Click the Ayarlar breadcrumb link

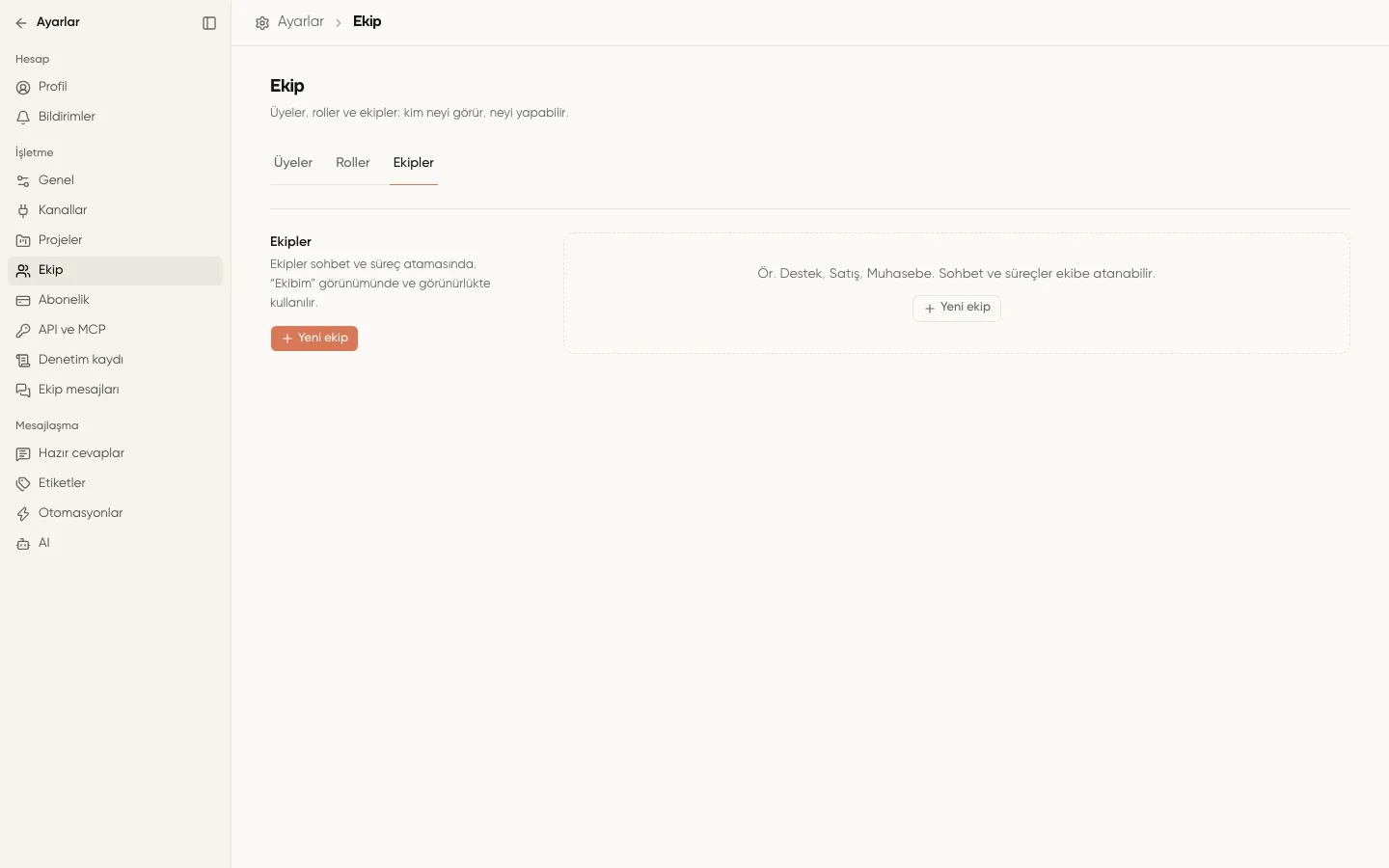301,21
